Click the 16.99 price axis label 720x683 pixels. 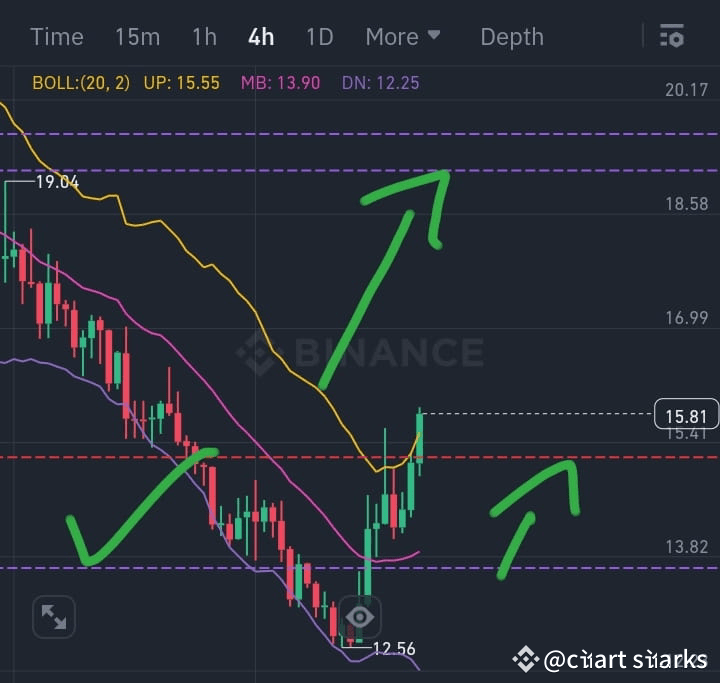(x=686, y=318)
